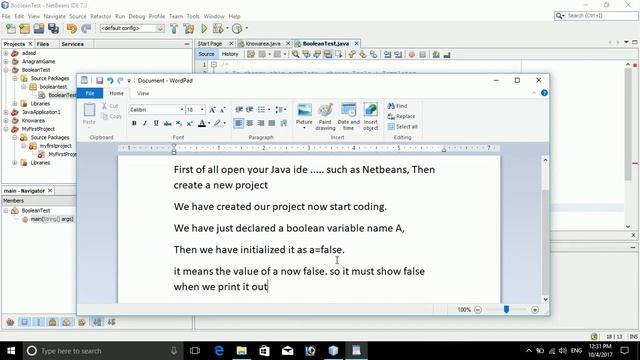640x360 pixels.
Task: Select Center alignment in WordPad
Action: 249,123
